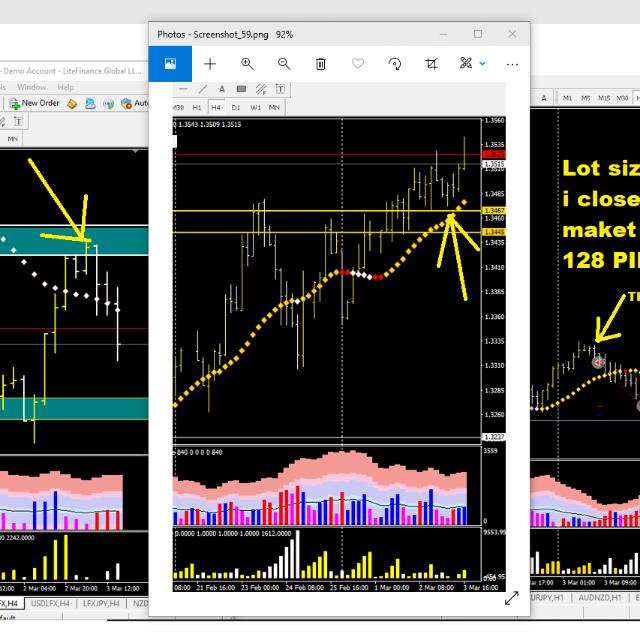Switch right chart to M30 timeframe

pos(622,98)
